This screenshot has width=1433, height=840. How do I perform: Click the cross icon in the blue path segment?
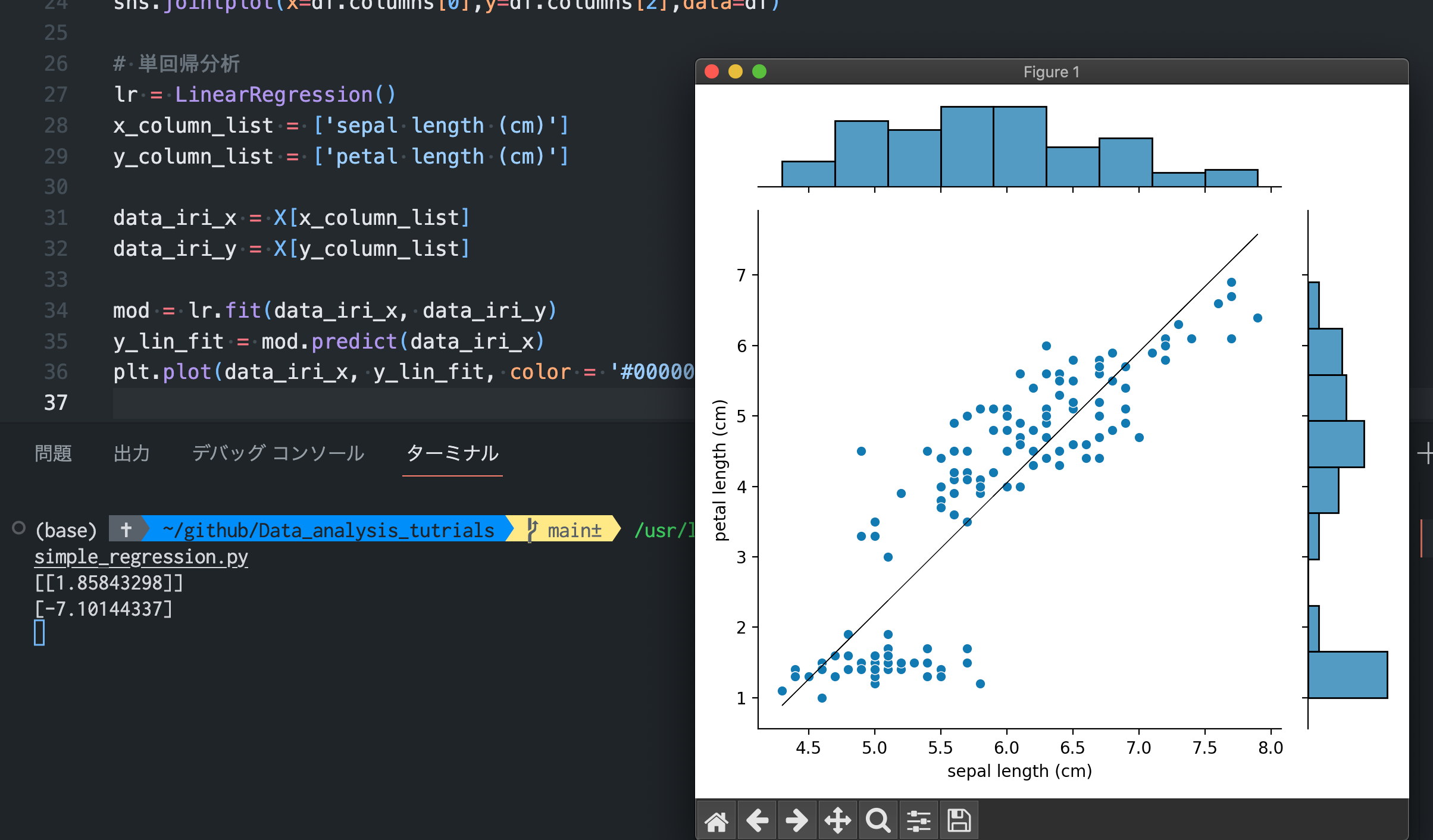(127, 529)
